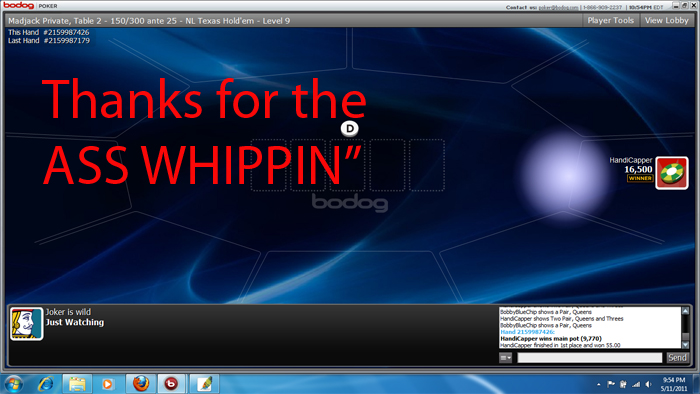This screenshot has height=394, width=700.
Task: Click the View Lobby button
Action: [x=667, y=21]
